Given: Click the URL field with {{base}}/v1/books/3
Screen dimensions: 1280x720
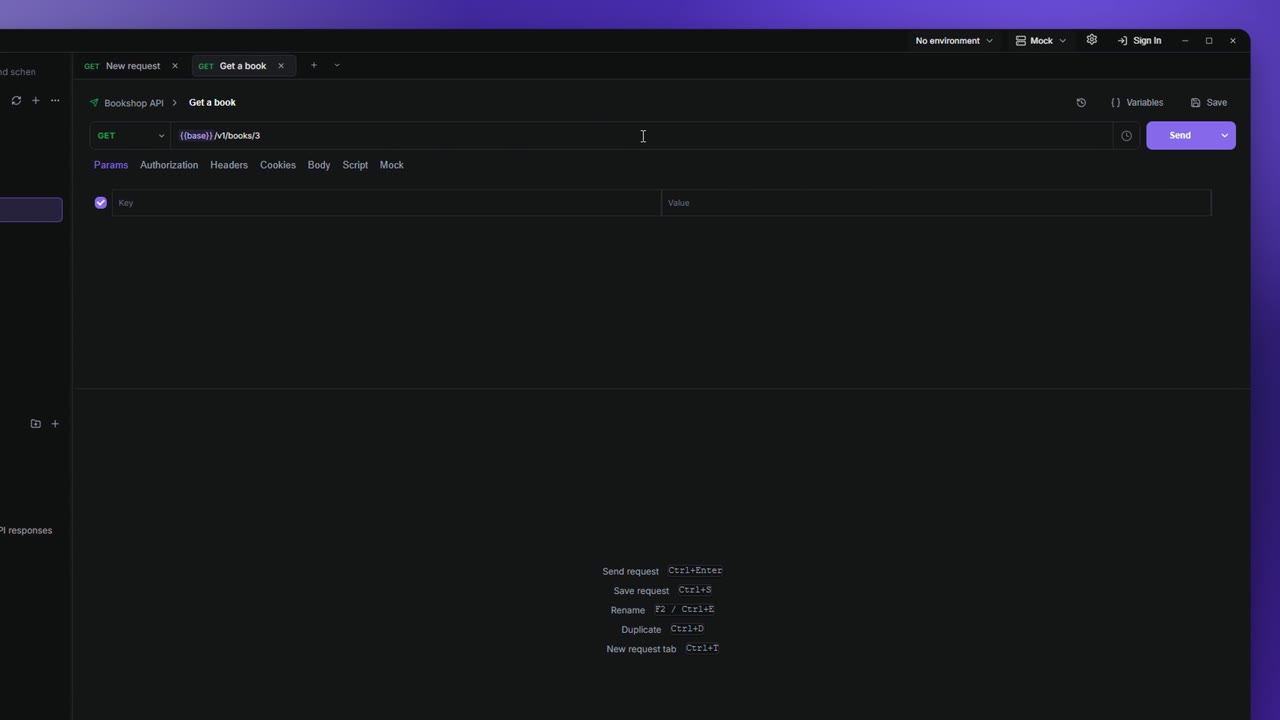Looking at the screenshot, I should point(640,135).
